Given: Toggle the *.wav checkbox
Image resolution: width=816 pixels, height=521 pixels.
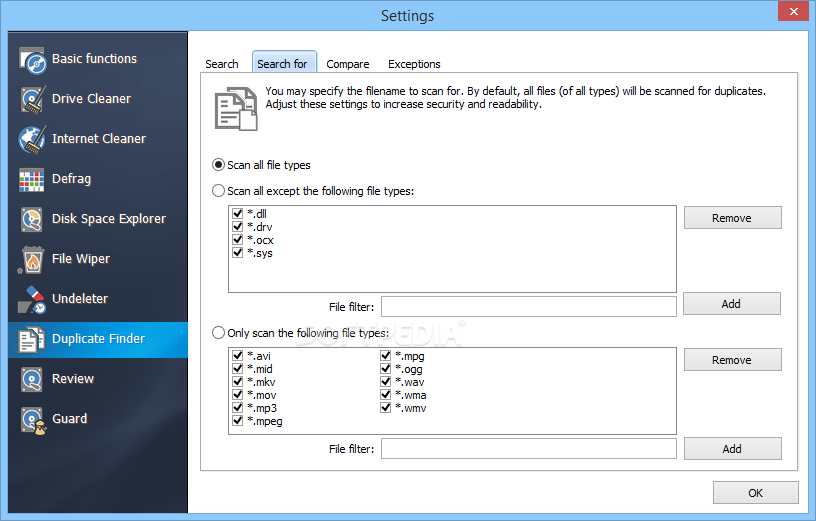Looking at the screenshot, I should tap(386, 382).
